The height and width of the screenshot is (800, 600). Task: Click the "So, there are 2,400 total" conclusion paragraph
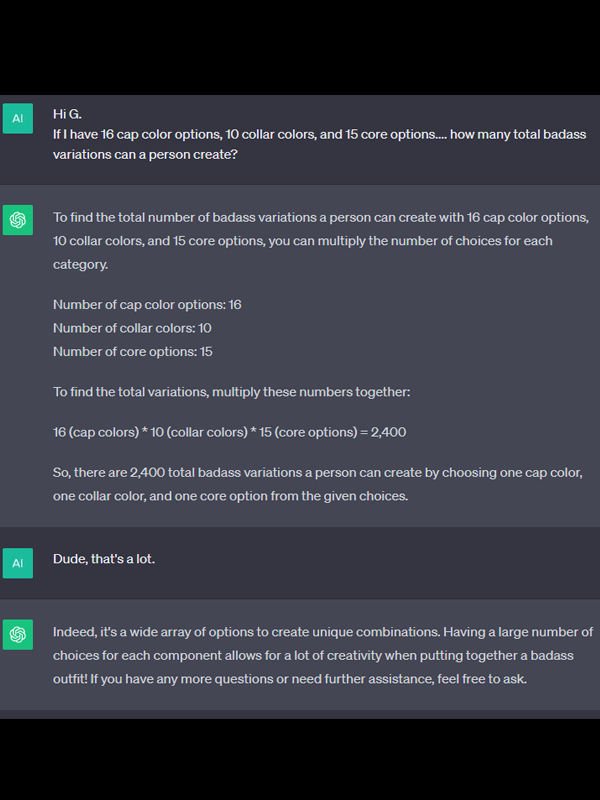300,484
